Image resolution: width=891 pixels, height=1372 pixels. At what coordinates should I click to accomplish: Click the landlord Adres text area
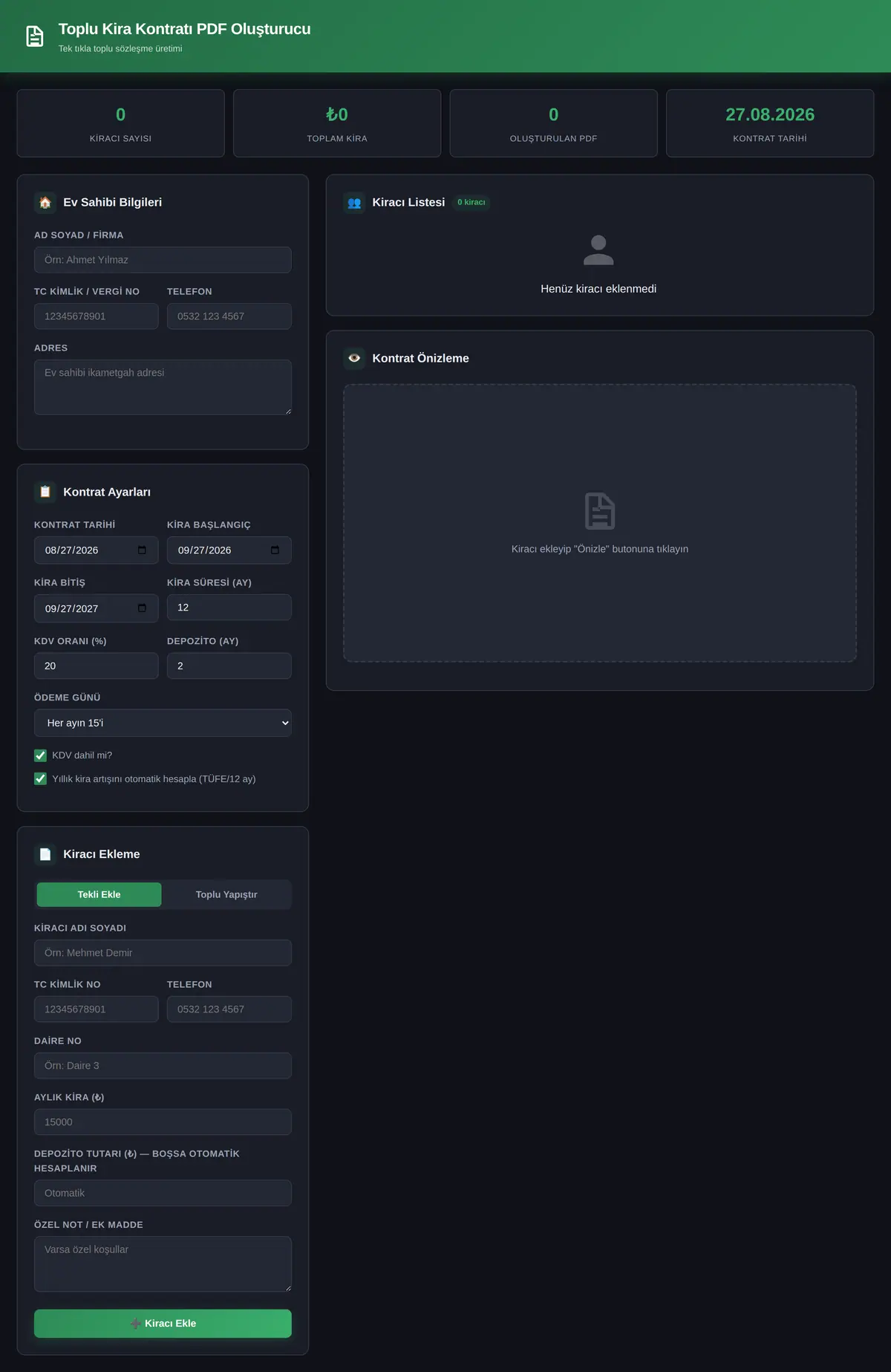point(163,387)
